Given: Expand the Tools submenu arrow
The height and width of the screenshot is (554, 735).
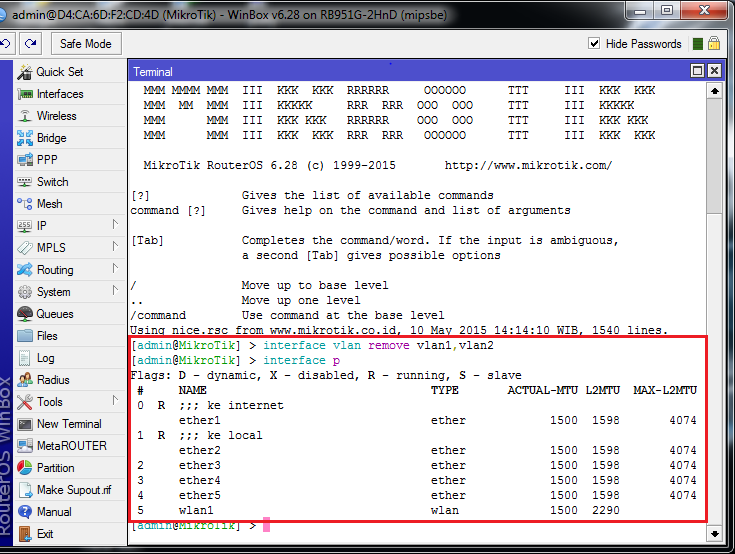Looking at the screenshot, I should coord(115,401).
